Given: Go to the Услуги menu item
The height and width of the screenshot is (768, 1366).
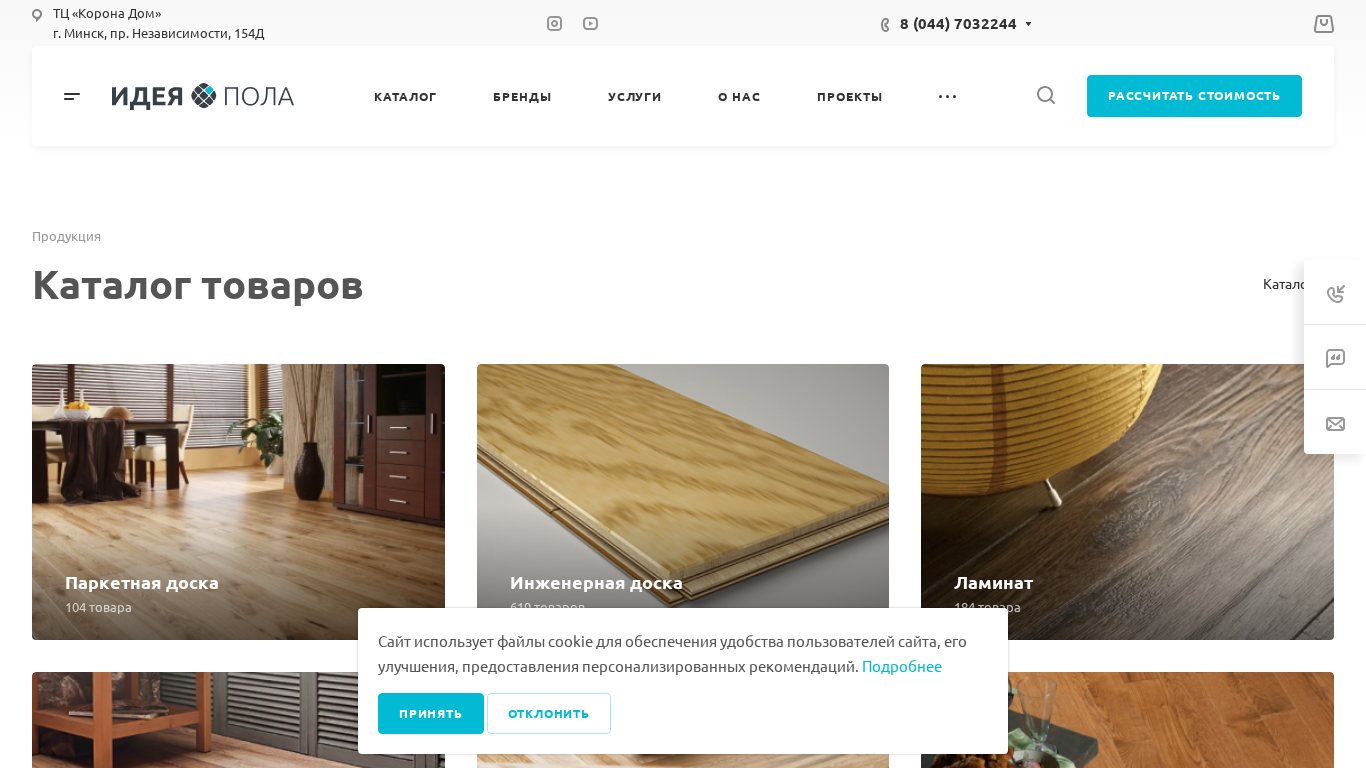Looking at the screenshot, I should tap(635, 97).
